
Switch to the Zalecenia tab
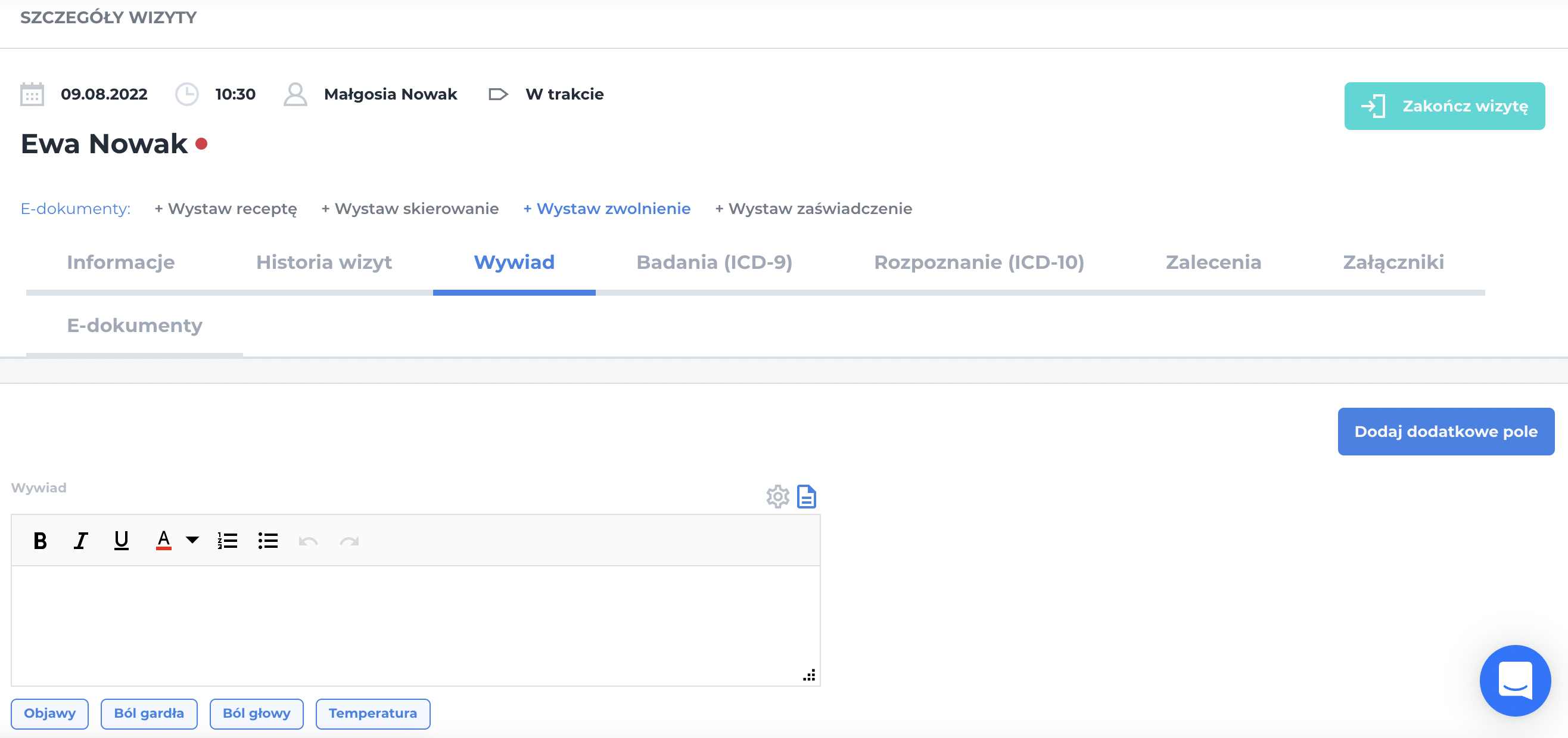(1213, 262)
